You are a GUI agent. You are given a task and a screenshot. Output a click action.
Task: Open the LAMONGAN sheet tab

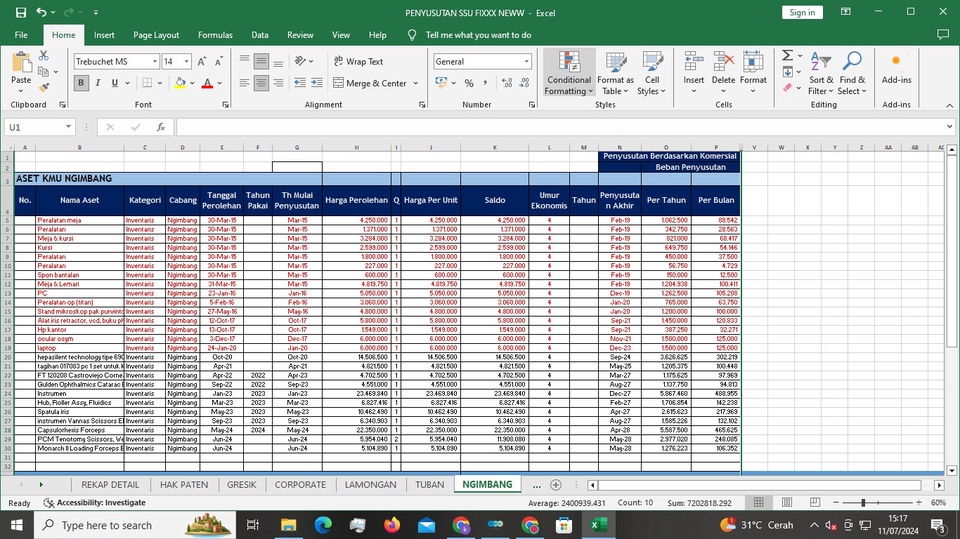[x=370, y=485]
